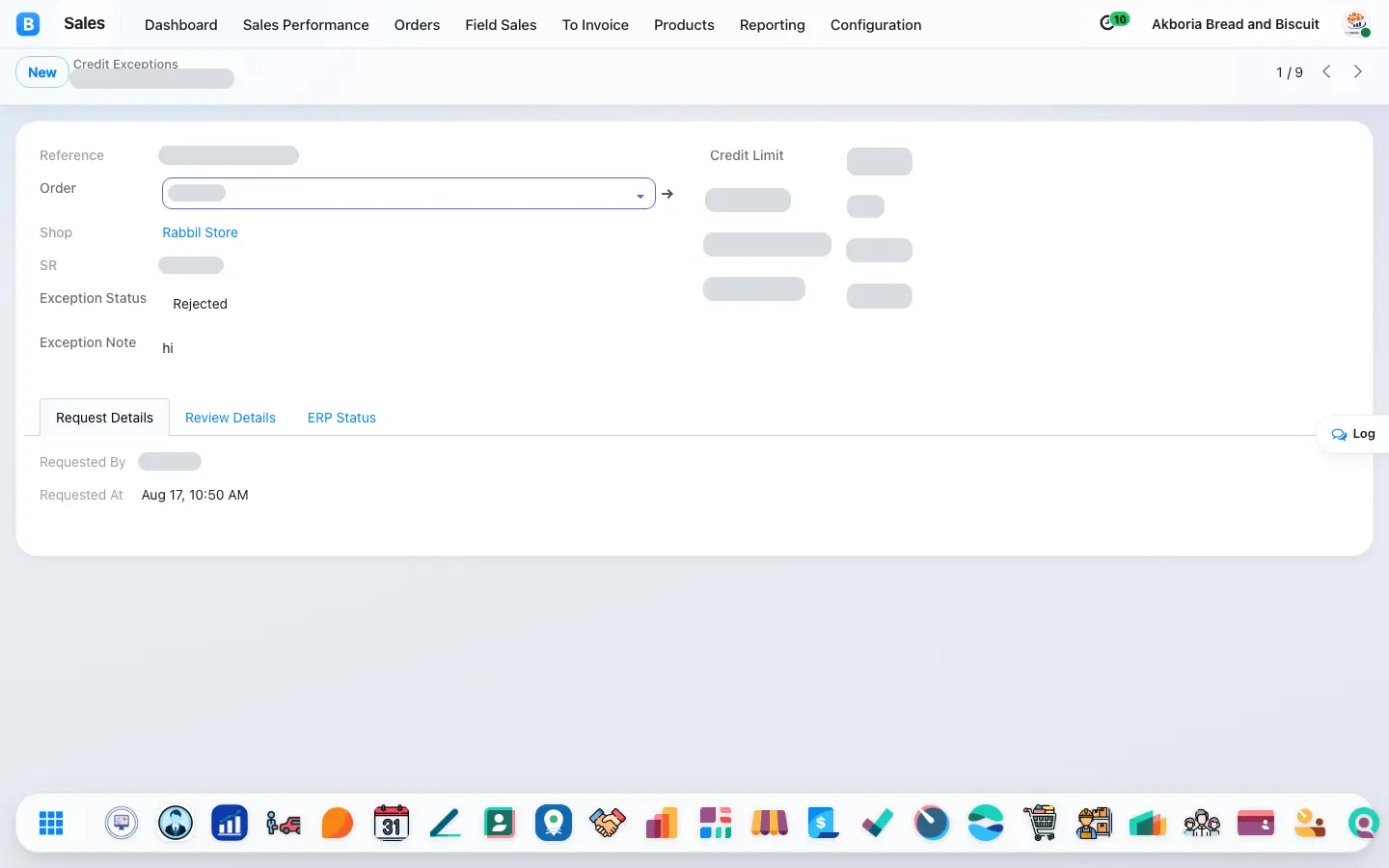Open the green pencil sign app icon

point(446,823)
